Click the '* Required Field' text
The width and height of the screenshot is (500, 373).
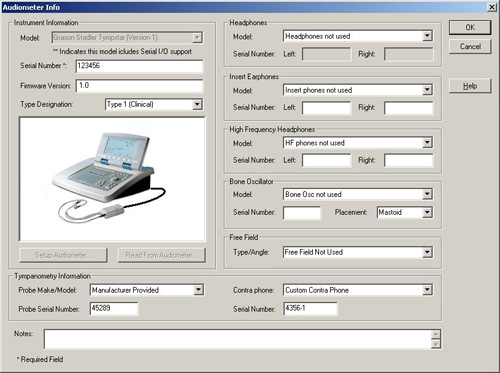(40, 359)
